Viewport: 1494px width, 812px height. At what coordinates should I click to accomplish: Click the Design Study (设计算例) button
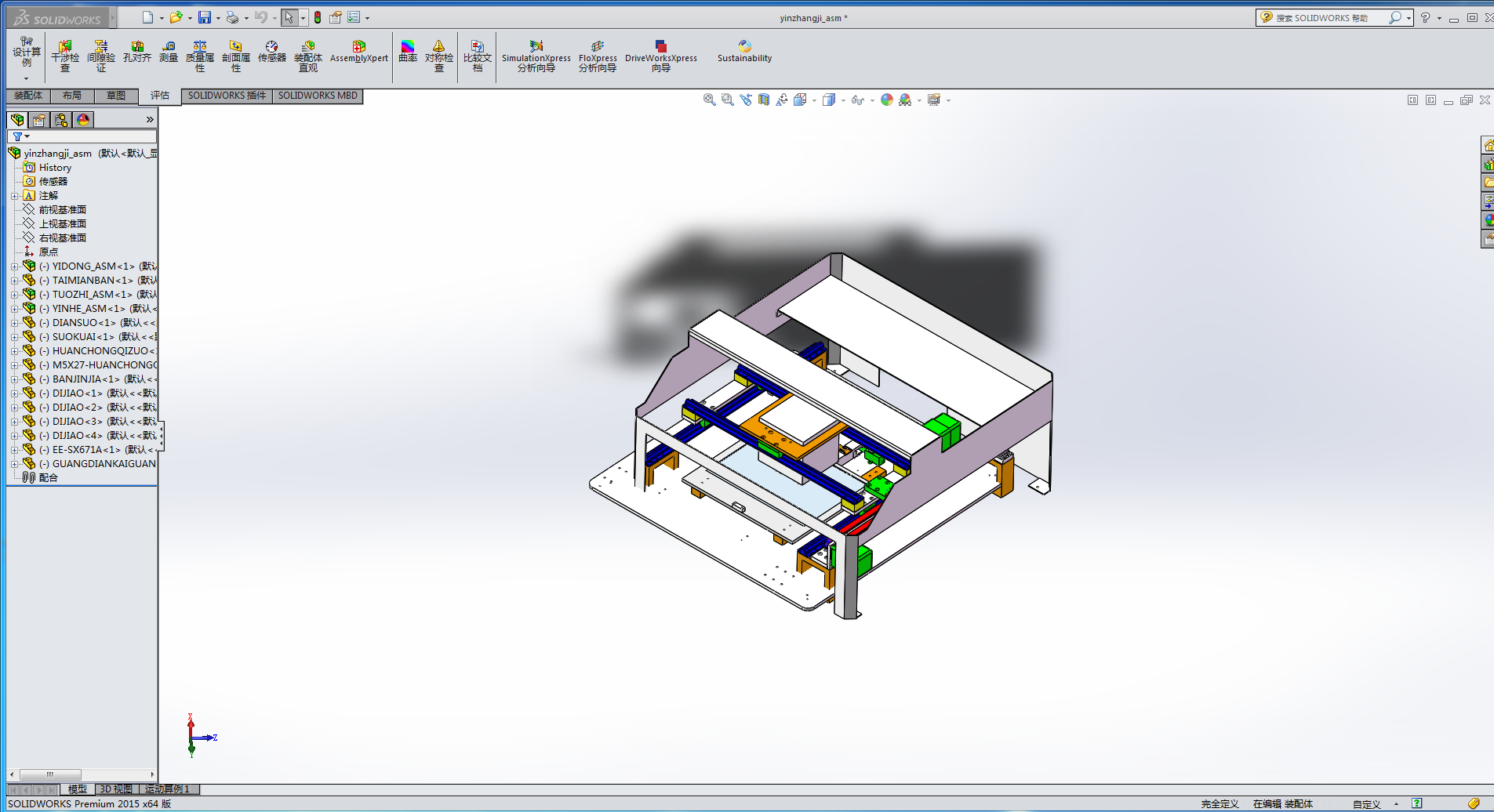[x=27, y=52]
